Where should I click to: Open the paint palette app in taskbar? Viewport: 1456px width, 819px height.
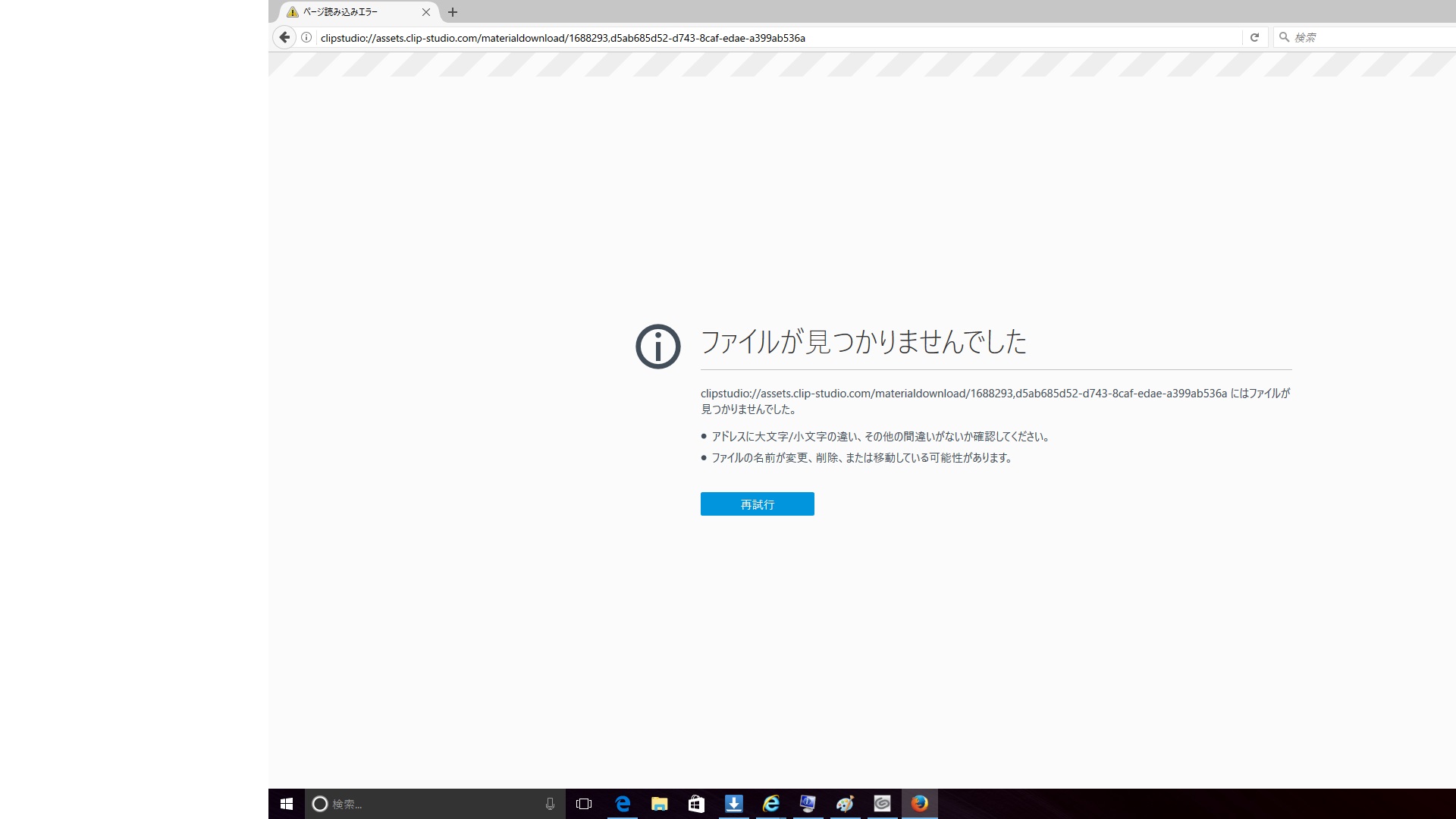pos(845,804)
